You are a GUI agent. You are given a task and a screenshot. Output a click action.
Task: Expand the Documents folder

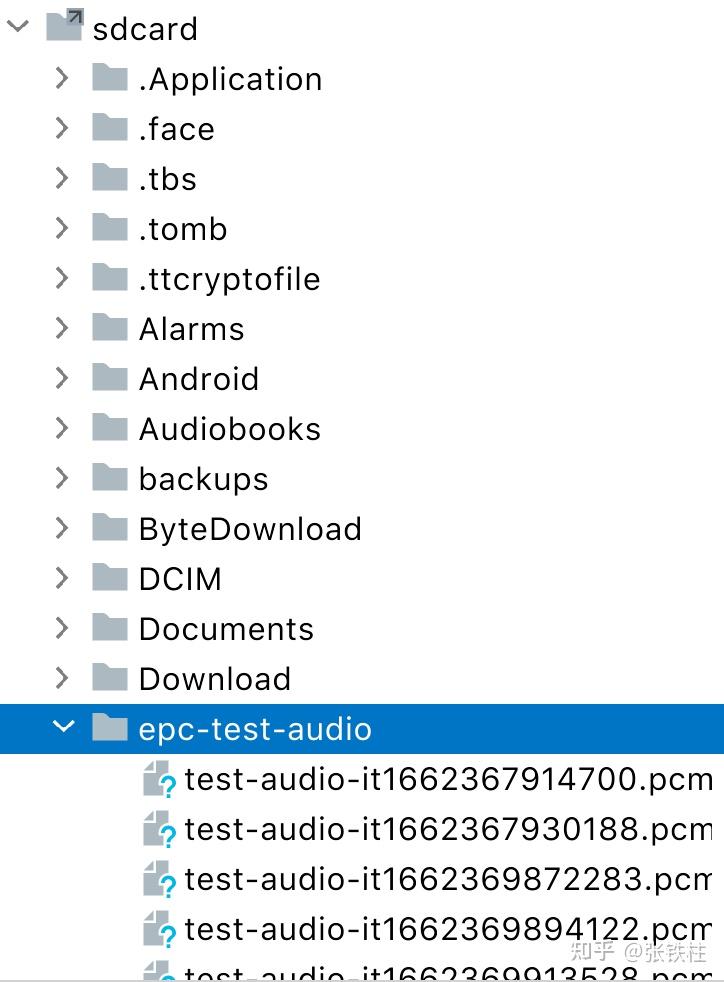point(62,628)
